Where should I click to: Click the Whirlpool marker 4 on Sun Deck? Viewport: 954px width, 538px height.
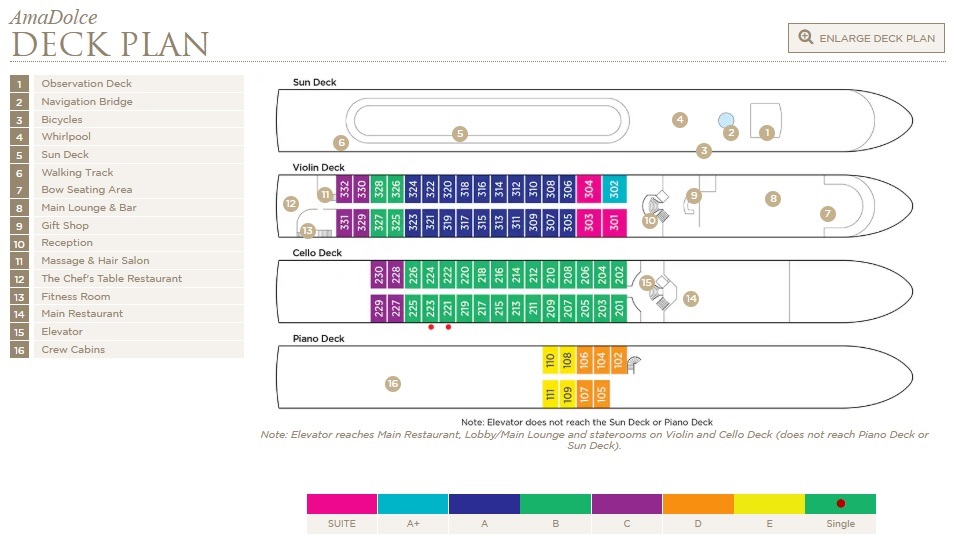pyautogui.click(x=680, y=120)
